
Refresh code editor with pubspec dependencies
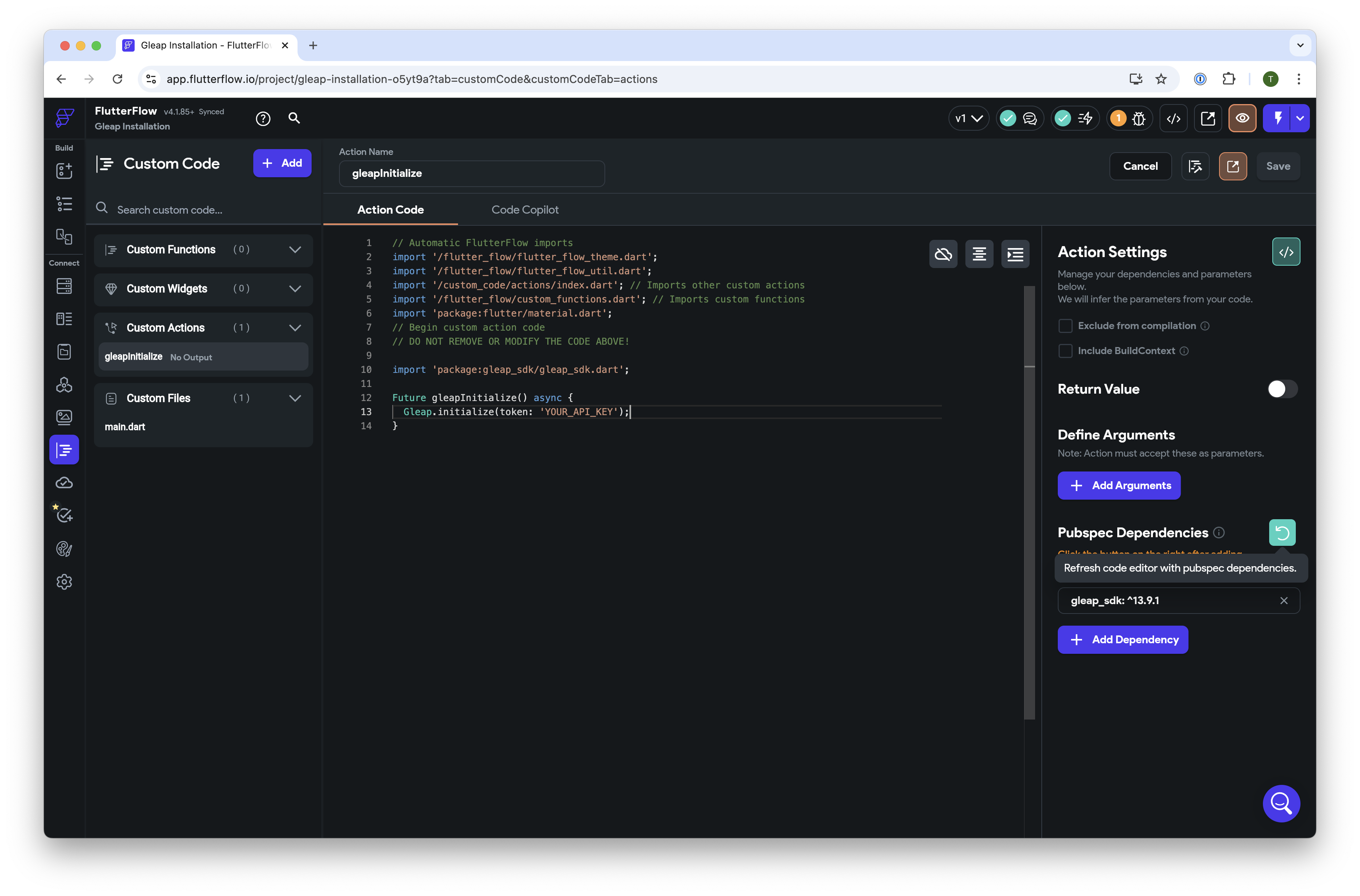coord(1282,533)
